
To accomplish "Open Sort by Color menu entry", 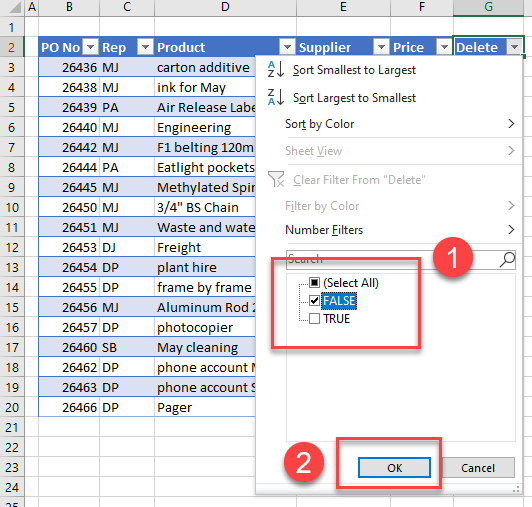I will tap(320, 124).
